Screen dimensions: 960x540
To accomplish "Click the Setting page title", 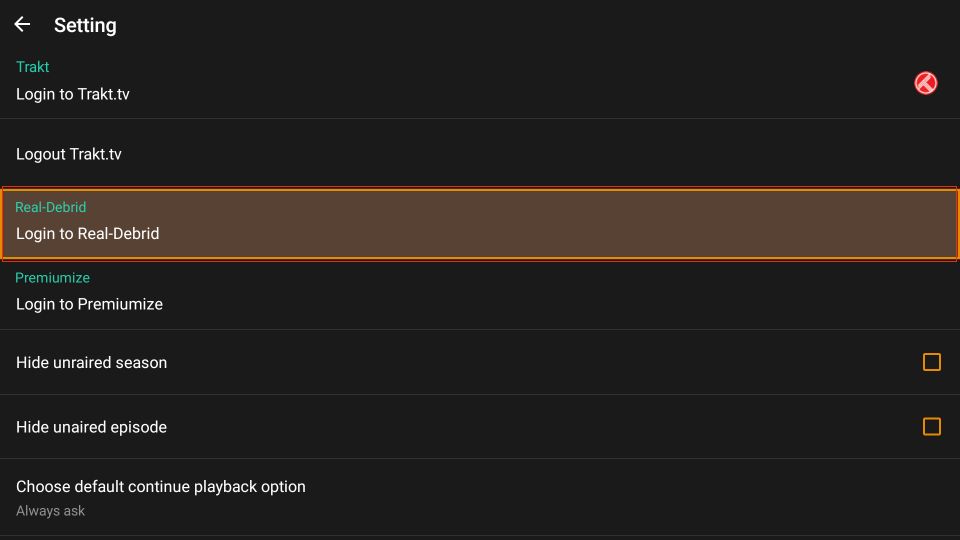I will [x=85, y=26].
